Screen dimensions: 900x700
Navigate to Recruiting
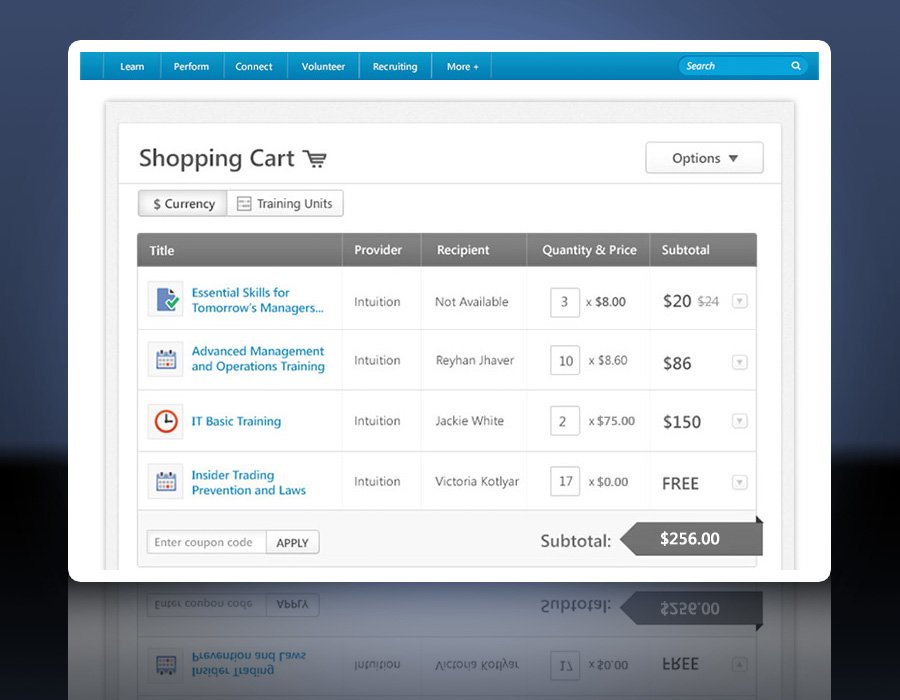click(x=395, y=67)
